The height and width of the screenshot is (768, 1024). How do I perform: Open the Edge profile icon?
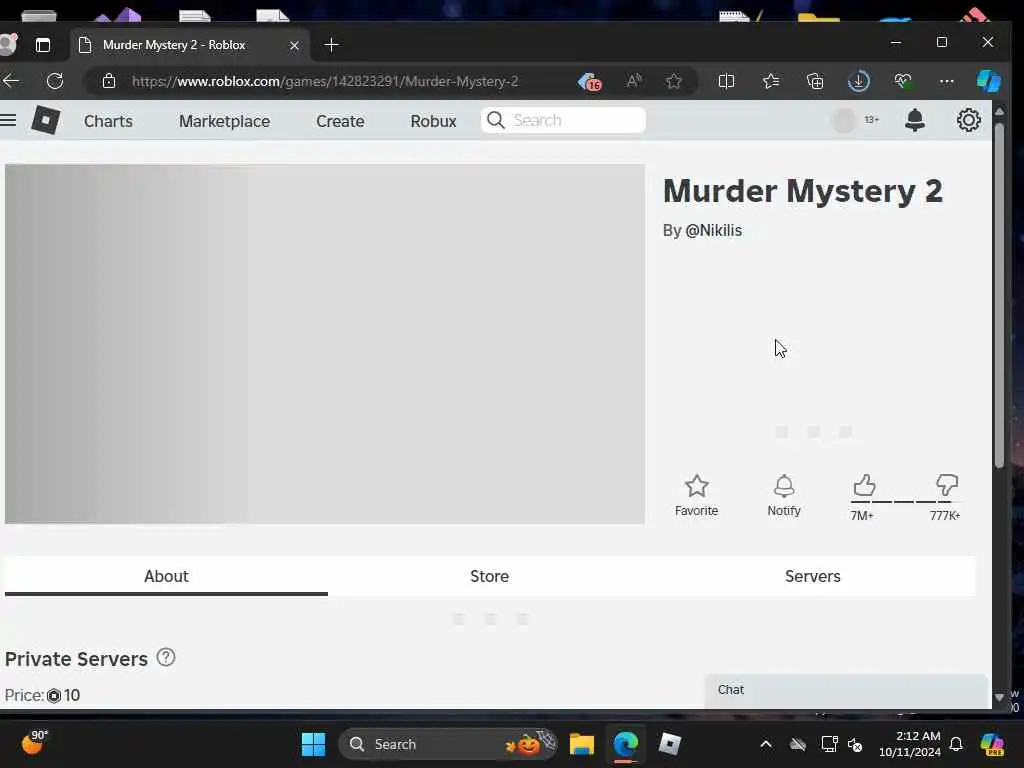pyautogui.click(x=8, y=44)
